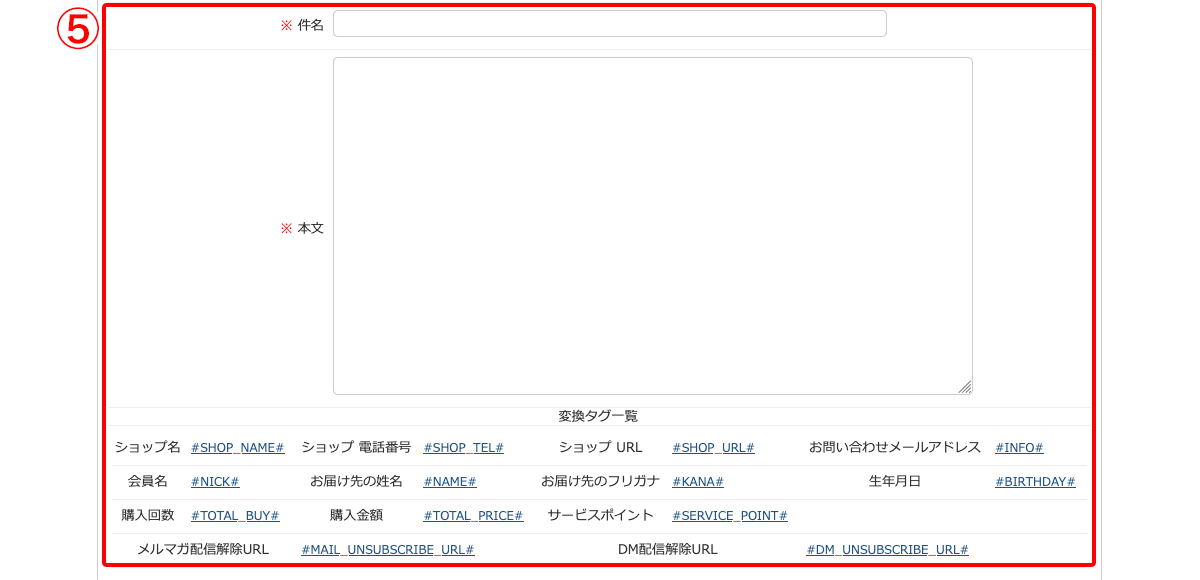Click the 生年月日 label
Screen dimensions: 1200x580
(895, 481)
